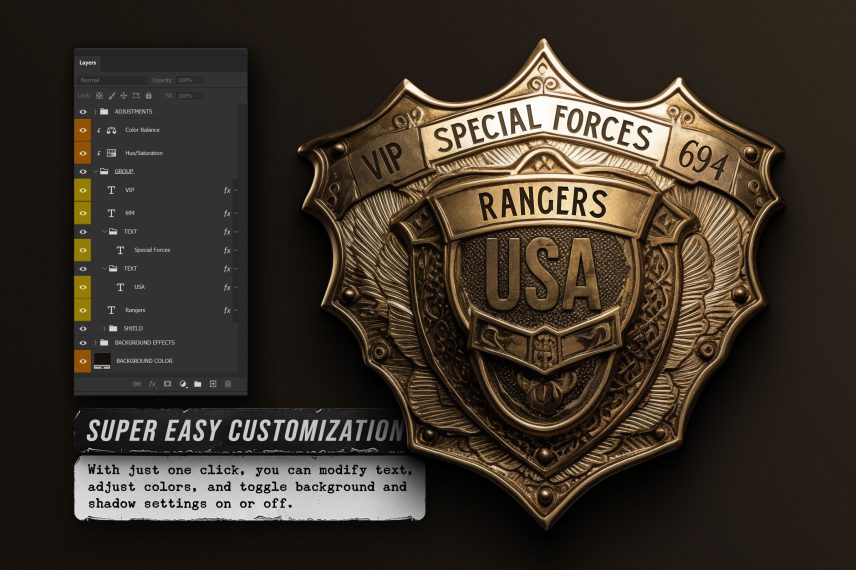Screen dimensions: 856x570
Task: Click the GROUP folder icon
Action: 104,171
